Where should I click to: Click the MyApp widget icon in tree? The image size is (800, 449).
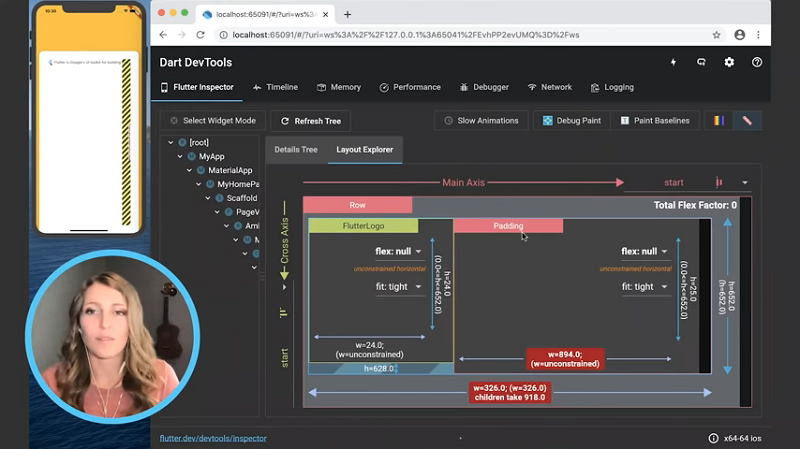point(191,156)
